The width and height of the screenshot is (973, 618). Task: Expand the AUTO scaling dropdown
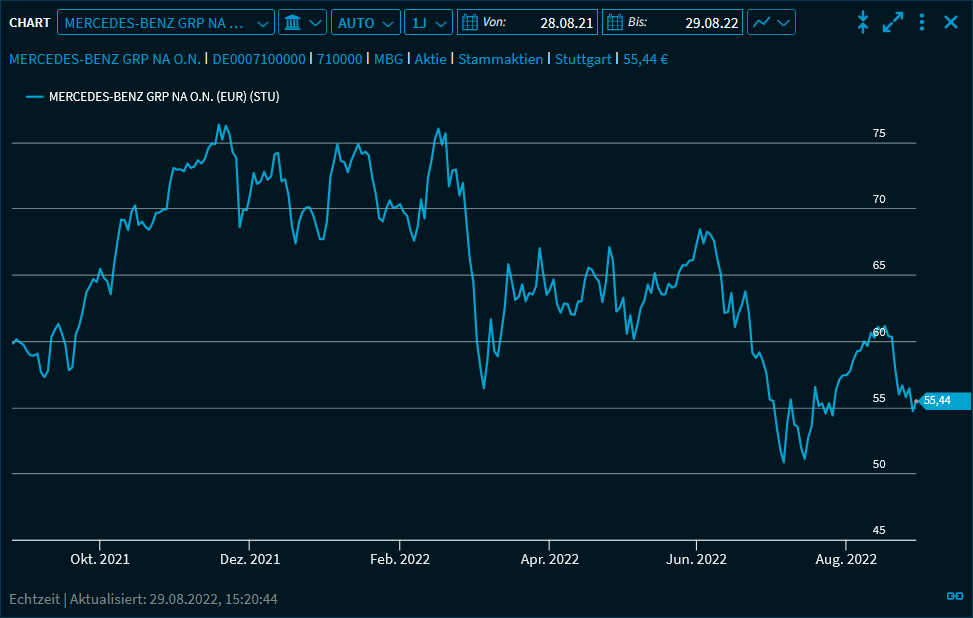tap(365, 22)
